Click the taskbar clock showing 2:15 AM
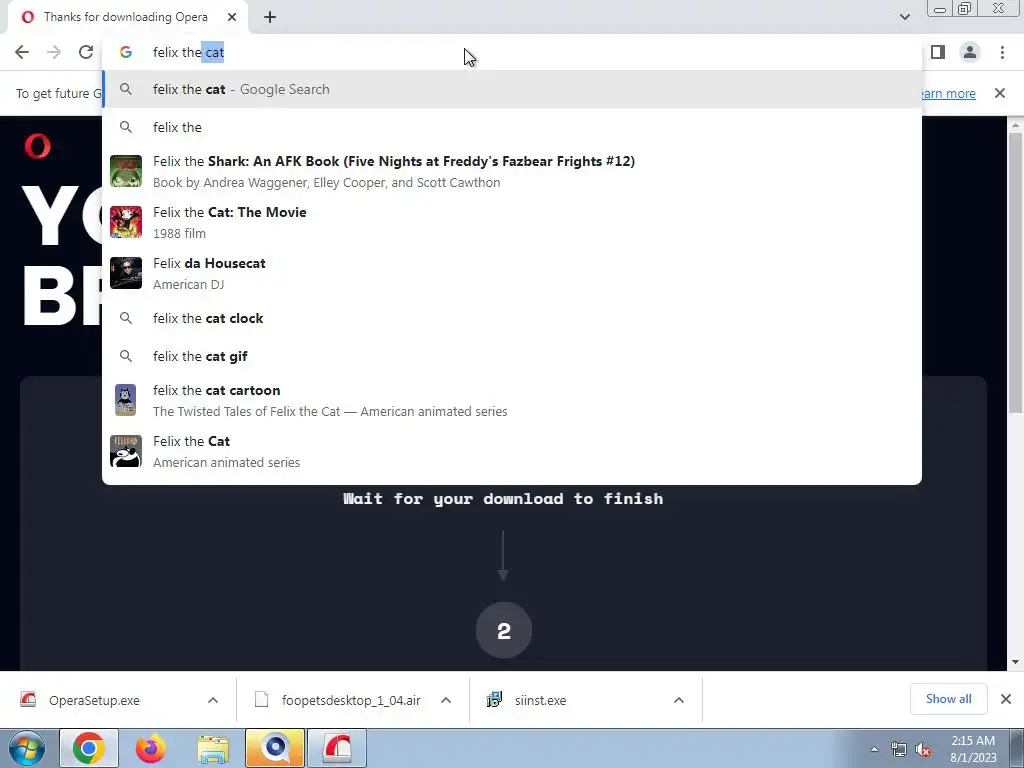Image resolution: width=1024 pixels, height=768 pixels. (x=973, y=749)
